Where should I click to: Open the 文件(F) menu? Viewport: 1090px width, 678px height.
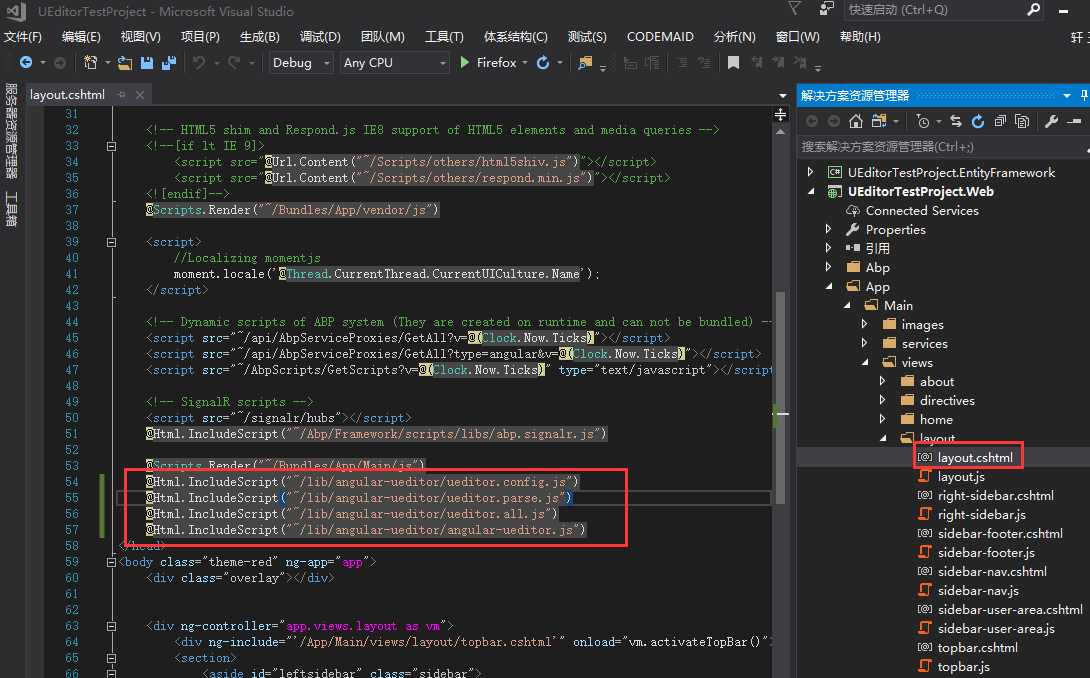pyautogui.click(x=23, y=37)
